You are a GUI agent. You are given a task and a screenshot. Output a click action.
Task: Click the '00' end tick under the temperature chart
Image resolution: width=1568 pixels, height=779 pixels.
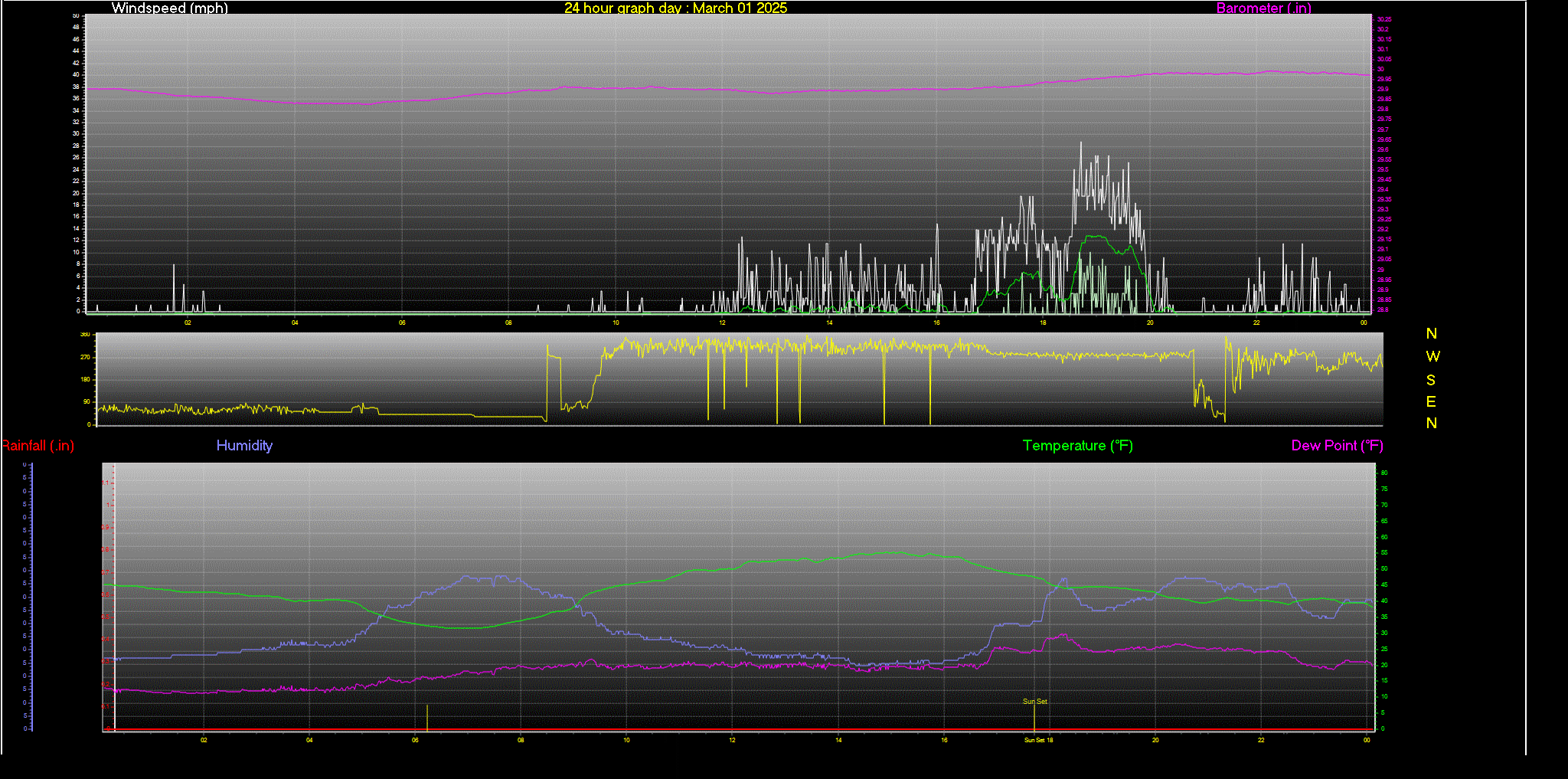1367,740
